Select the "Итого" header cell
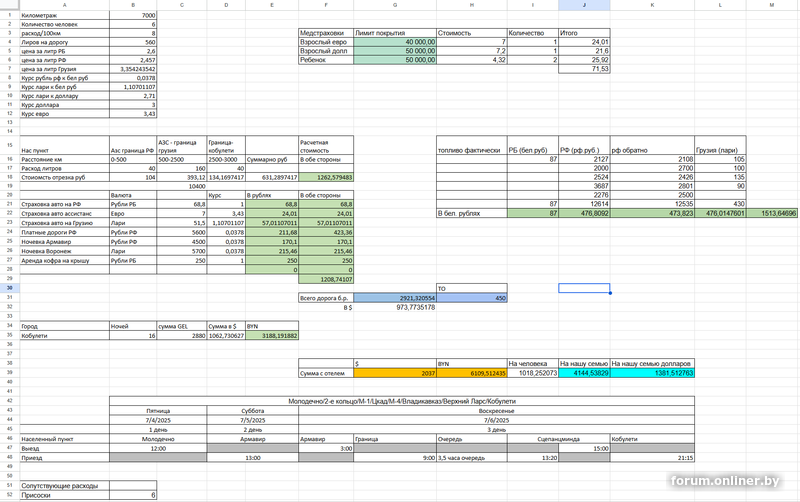This screenshot has height=502, width=800. click(584, 33)
